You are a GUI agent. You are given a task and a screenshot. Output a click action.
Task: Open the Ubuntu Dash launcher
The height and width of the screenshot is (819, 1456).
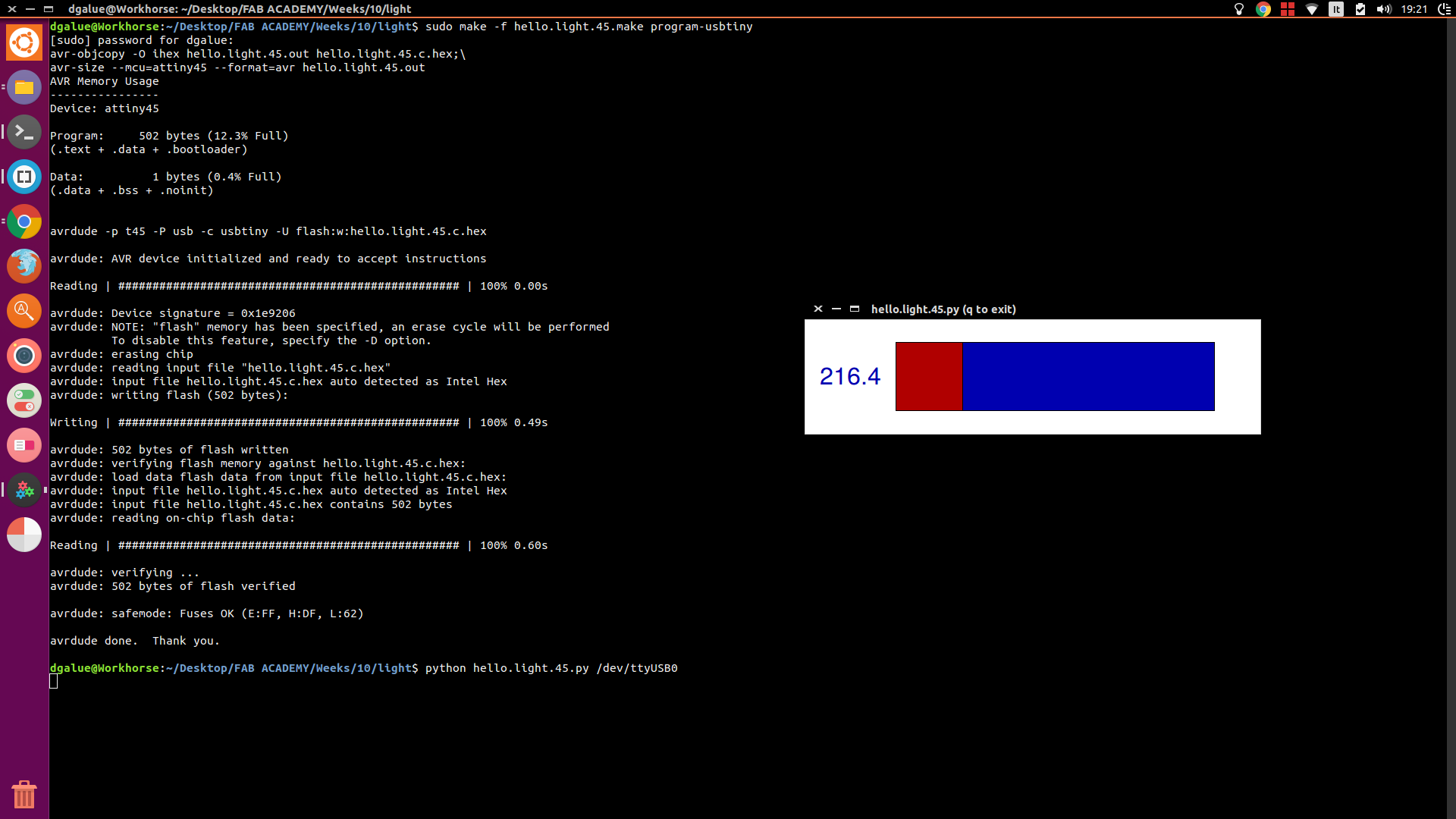pyautogui.click(x=24, y=42)
